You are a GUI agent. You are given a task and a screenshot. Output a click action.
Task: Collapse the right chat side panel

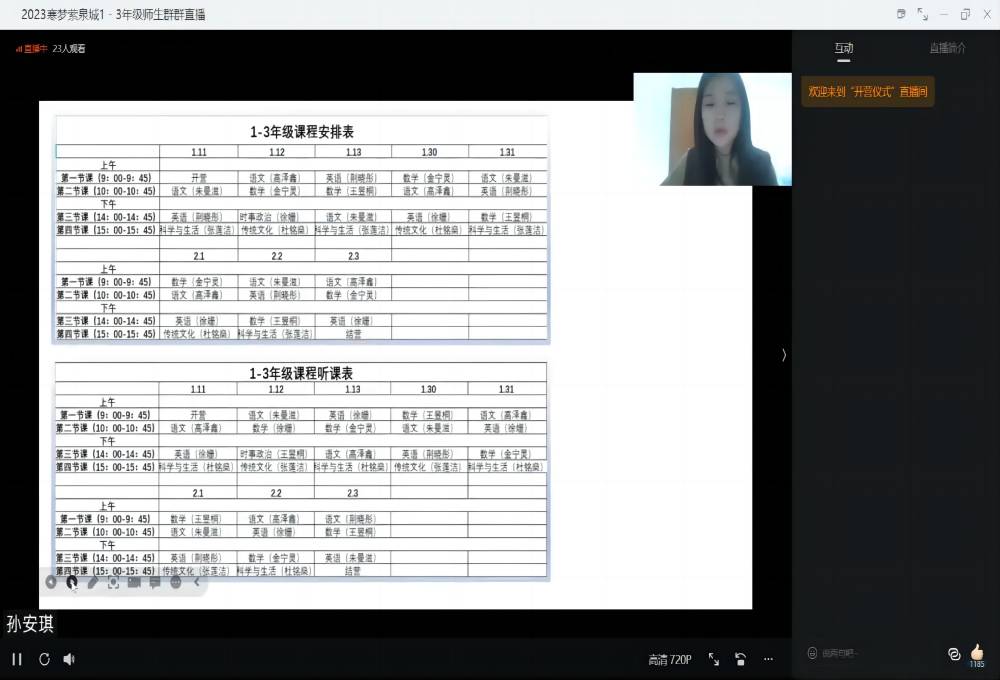[783, 355]
